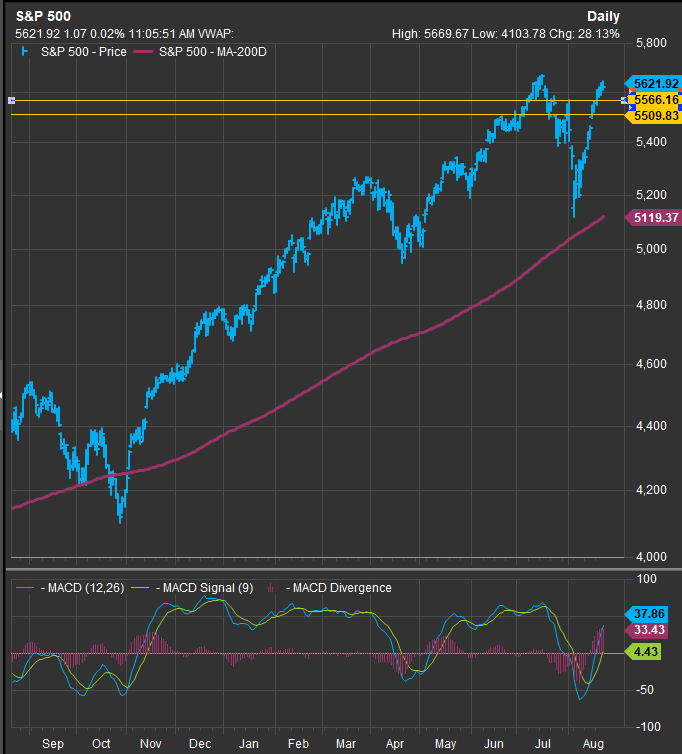The width and height of the screenshot is (682, 754).
Task: Click the S&P 500 Price legend bar icon
Action: pyautogui.click(x=25, y=51)
